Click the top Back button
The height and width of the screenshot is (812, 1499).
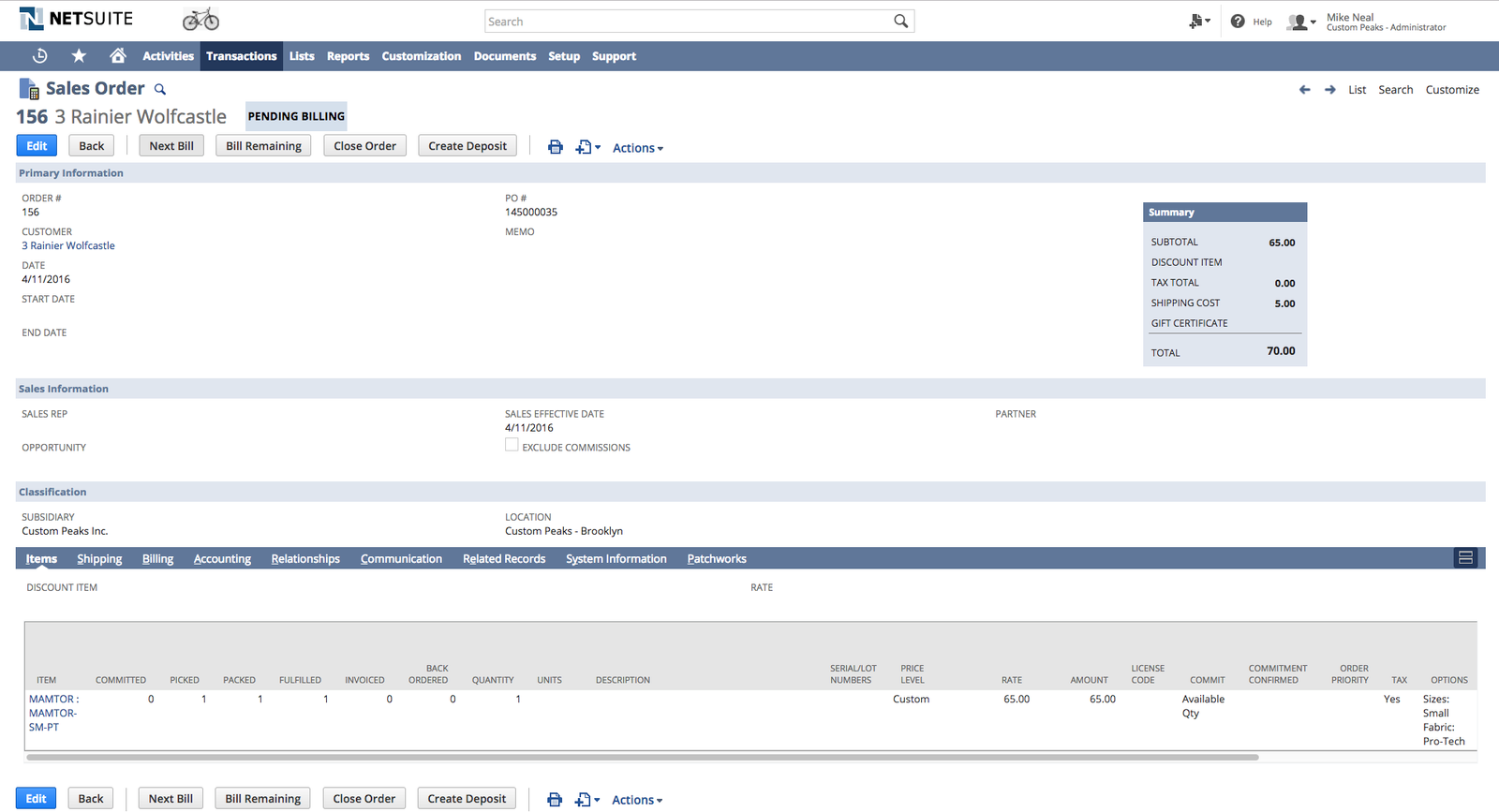92,146
